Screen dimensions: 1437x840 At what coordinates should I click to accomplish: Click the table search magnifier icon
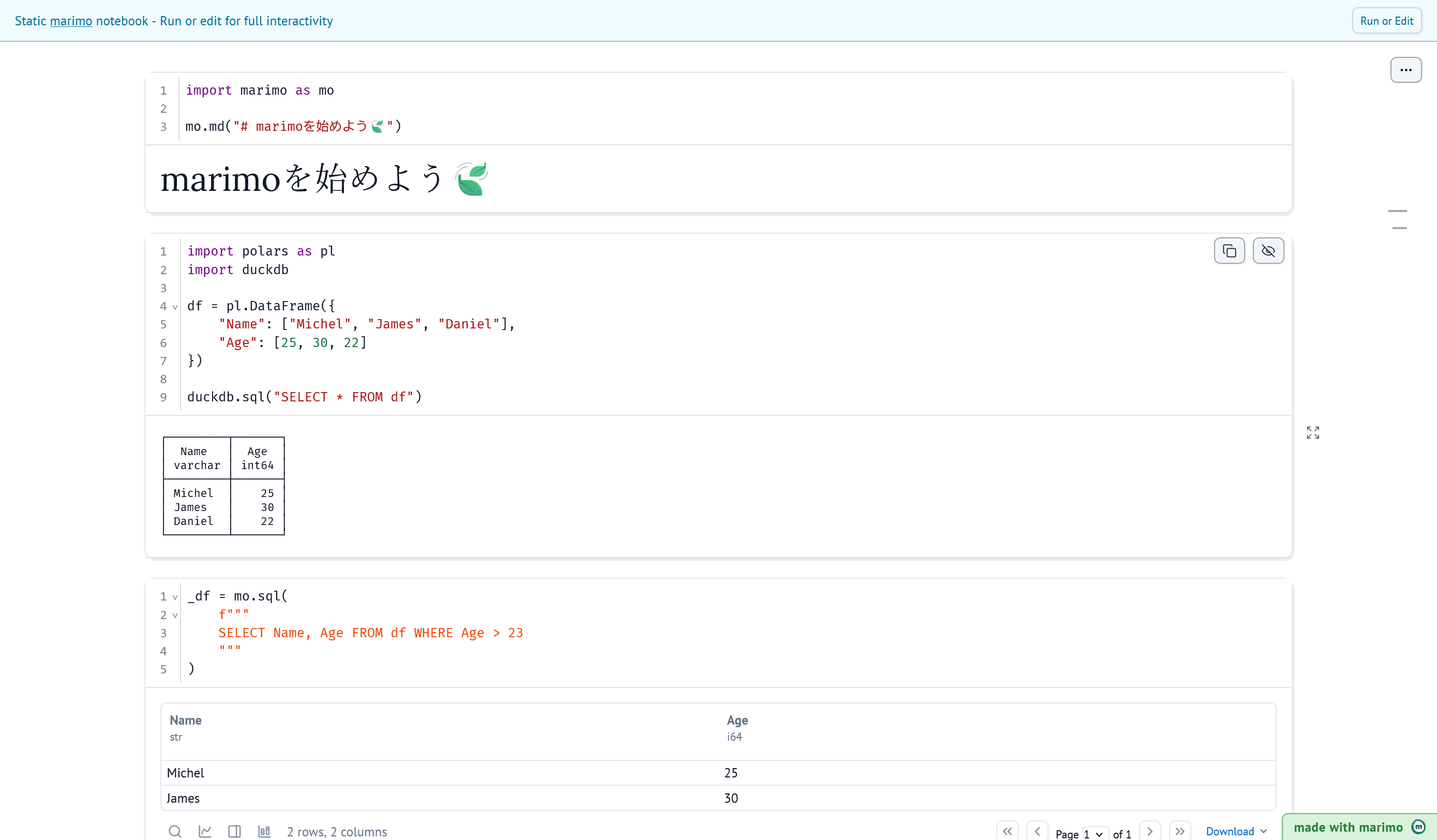tap(175, 831)
